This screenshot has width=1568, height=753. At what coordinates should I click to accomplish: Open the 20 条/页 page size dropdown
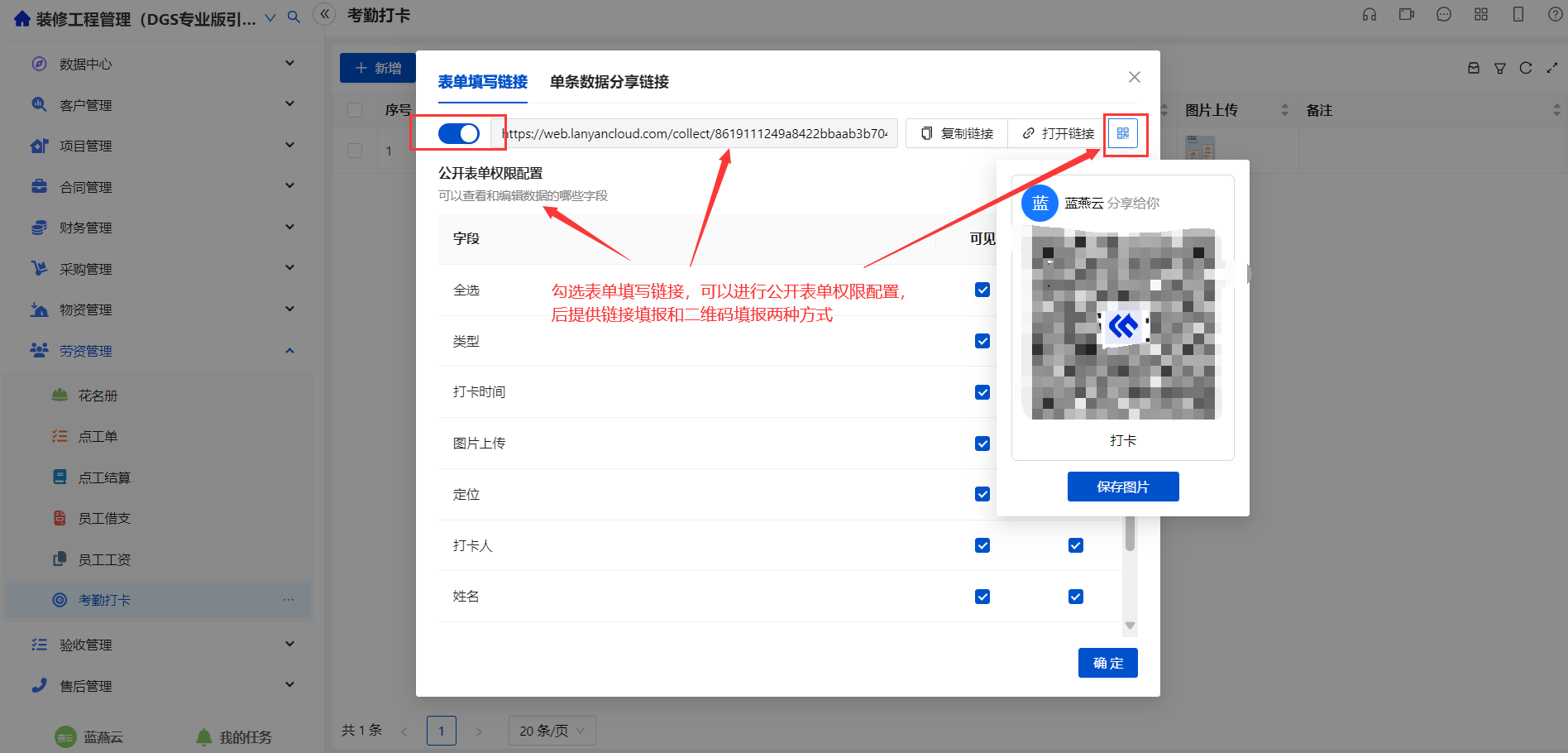[x=552, y=731]
